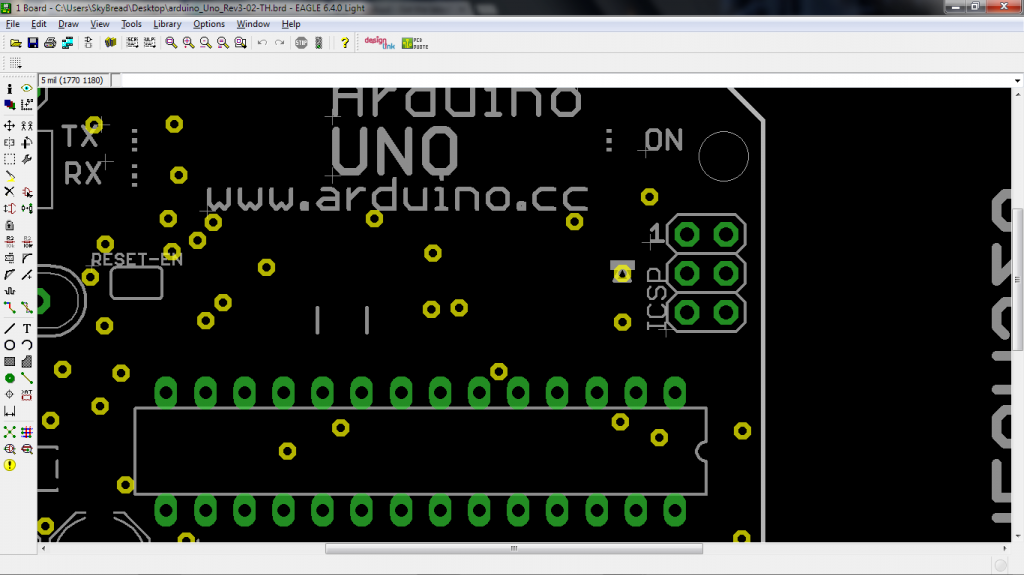Select the Name tool
The width and height of the screenshot is (1024, 575).
pos(9,242)
